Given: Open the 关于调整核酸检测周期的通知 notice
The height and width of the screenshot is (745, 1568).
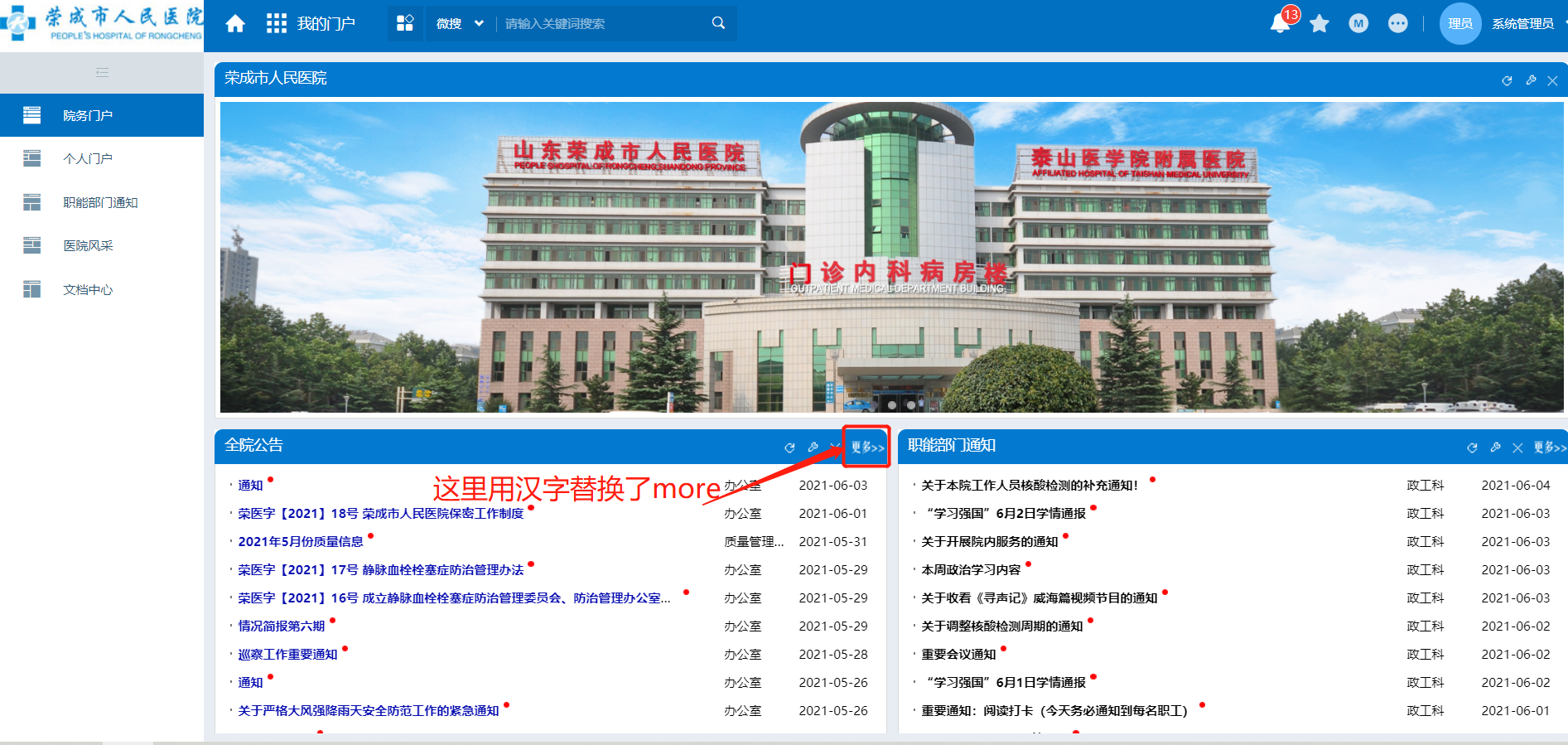Looking at the screenshot, I should (1002, 626).
